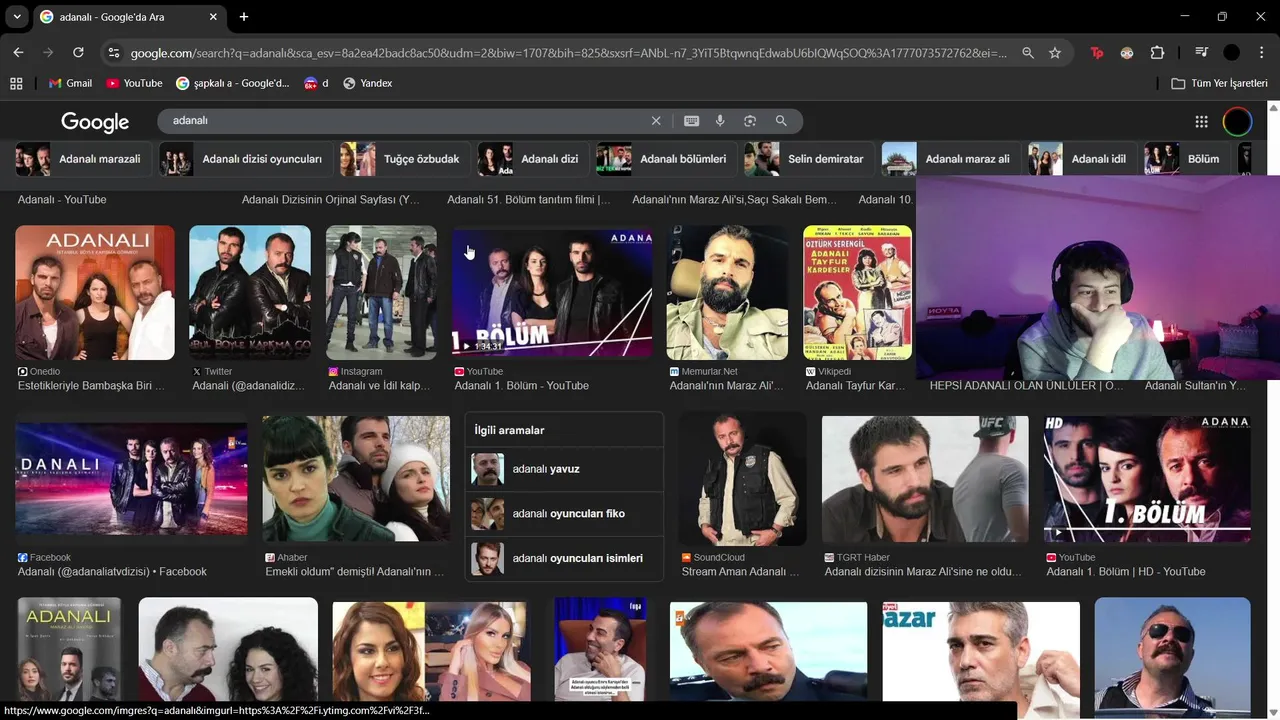Click the search magnifier button
Image resolution: width=1280 pixels, height=720 pixels.
[781, 121]
